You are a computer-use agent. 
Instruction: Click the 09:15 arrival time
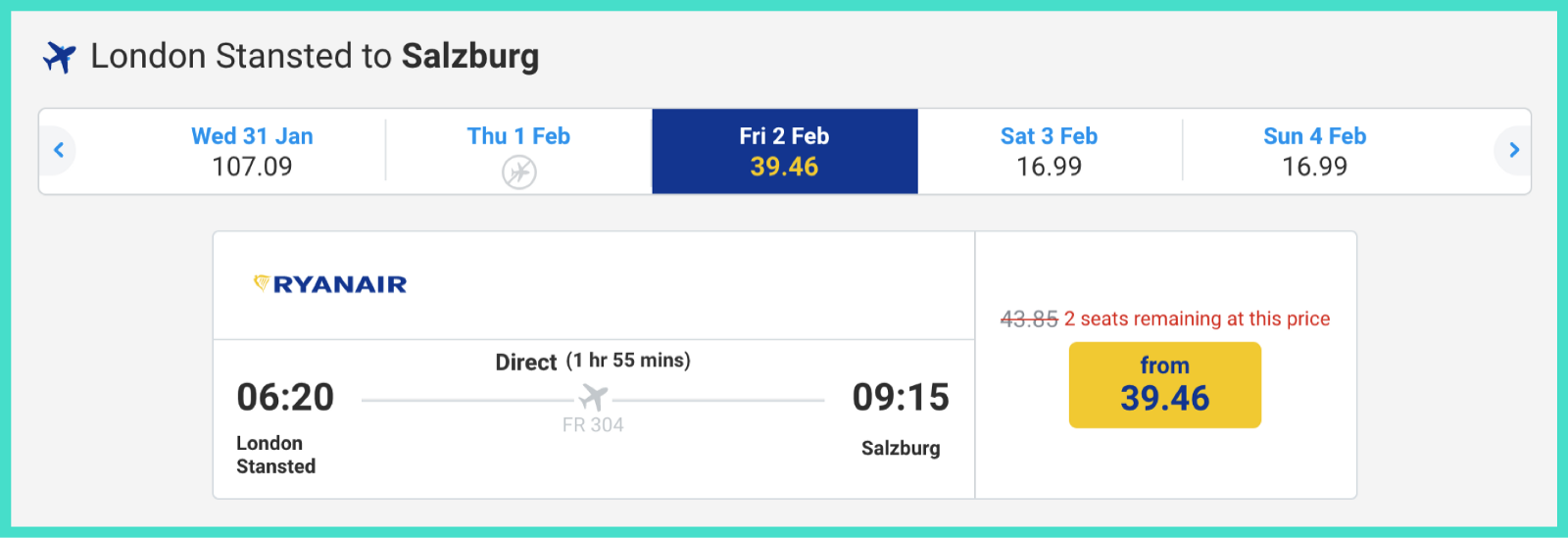[901, 397]
